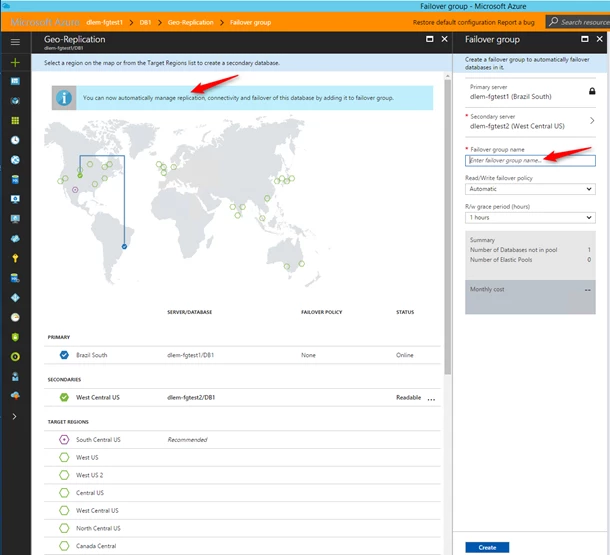Open Virtual machines classic monitor icon
Viewport: 610px width, 555px height.
(15, 199)
